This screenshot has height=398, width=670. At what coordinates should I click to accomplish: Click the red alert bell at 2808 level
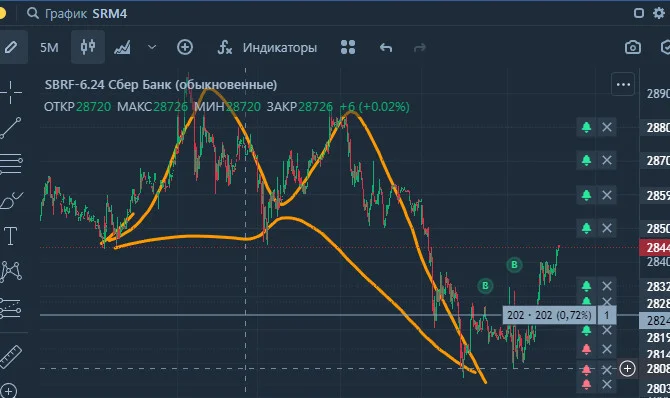(586, 369)
